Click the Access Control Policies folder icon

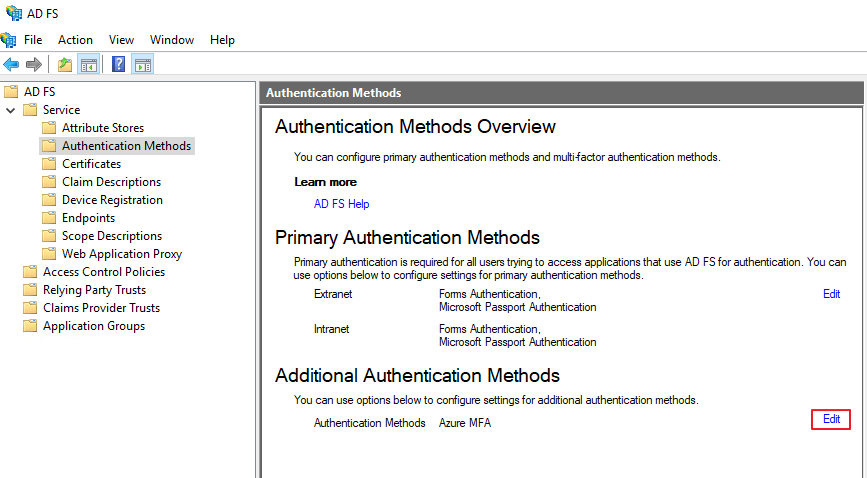point(30,272)
